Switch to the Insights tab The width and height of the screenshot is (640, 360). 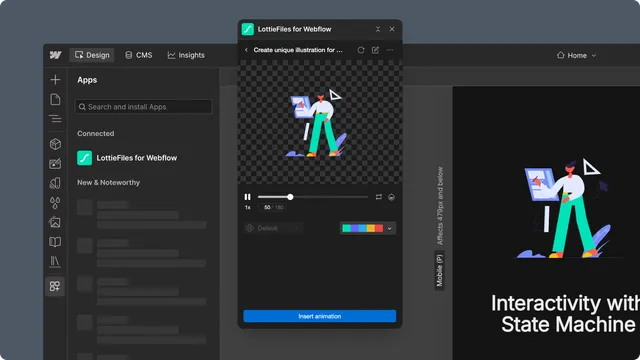point(186,55)
